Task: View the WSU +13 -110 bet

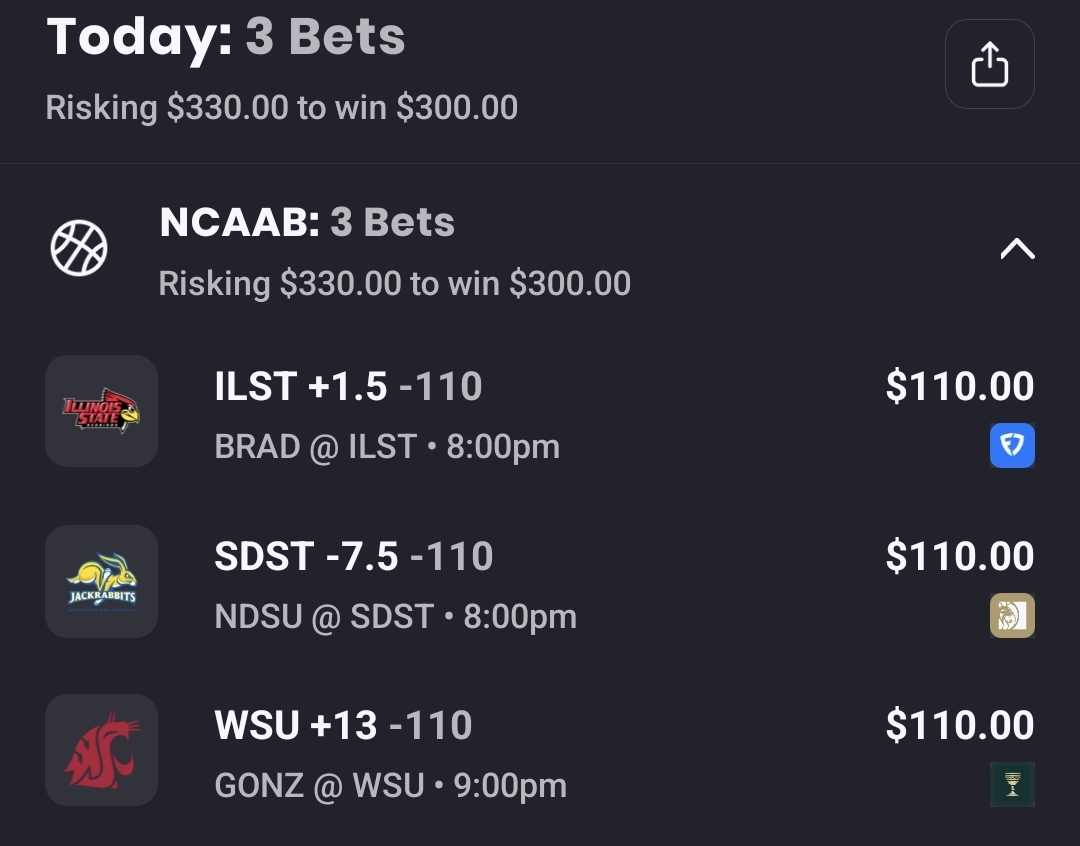Action: [x=343, y=726]
